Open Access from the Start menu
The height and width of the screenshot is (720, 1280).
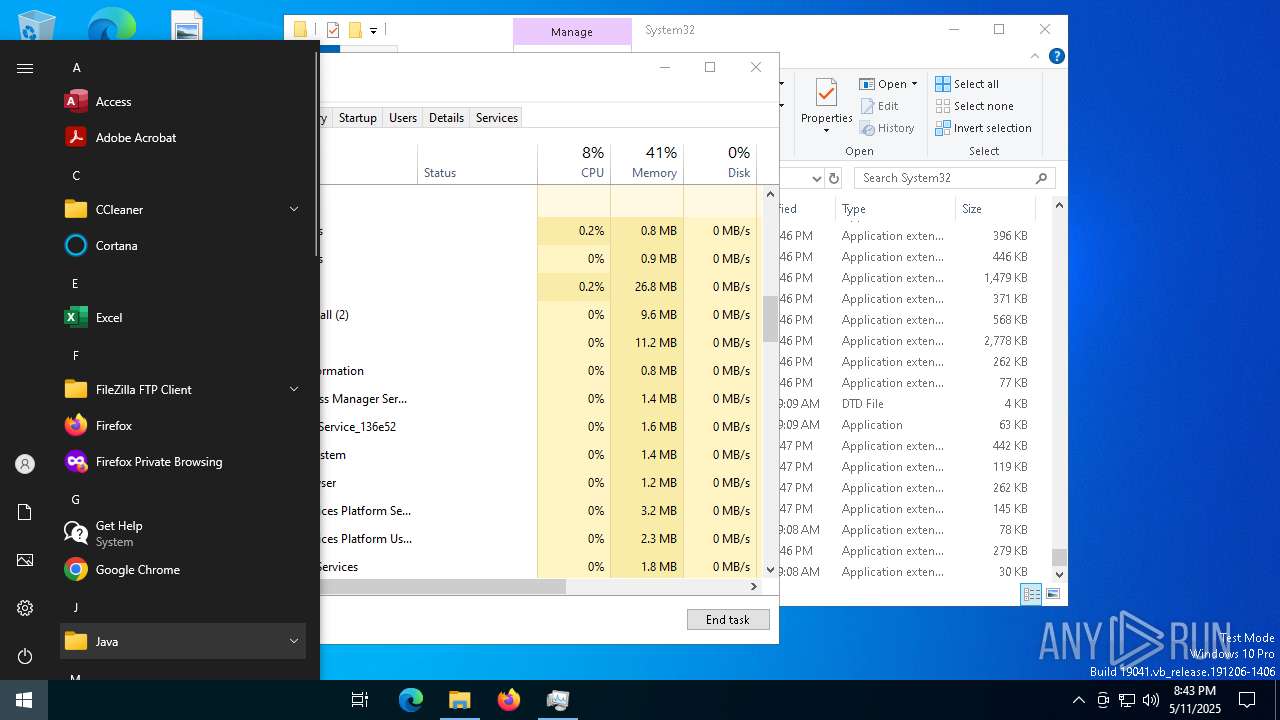point(182,101)
